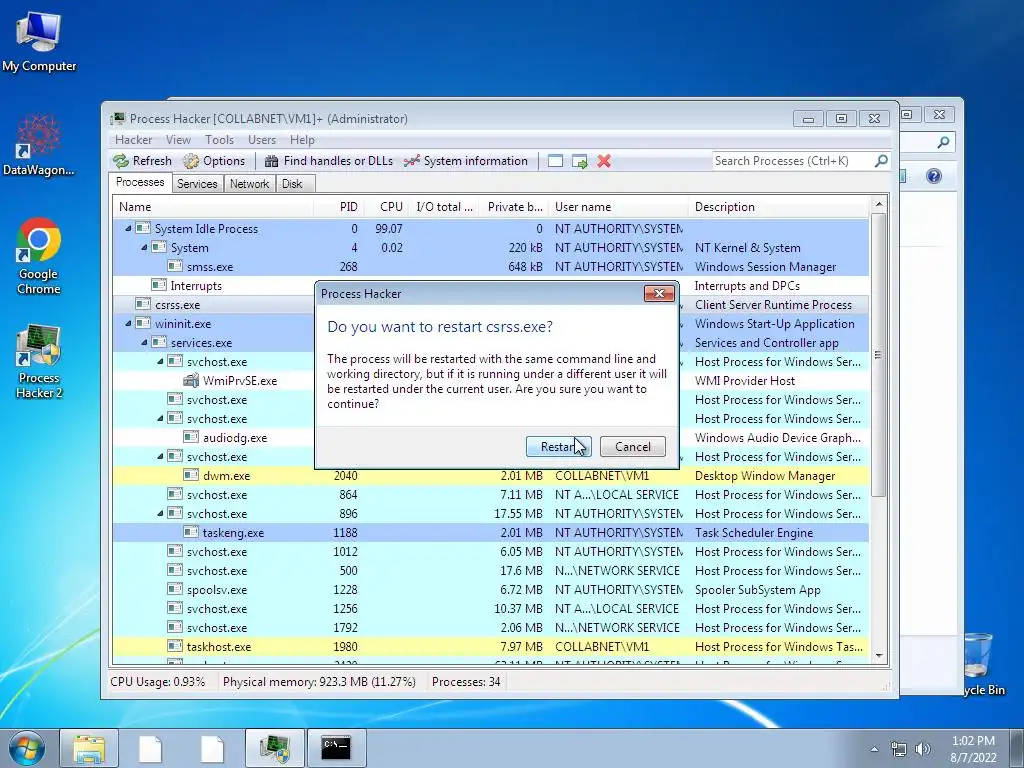Click the red X kill-window icon
Image resolution: width=1024 pixels, height=768 pixels.
coord(604,161)
